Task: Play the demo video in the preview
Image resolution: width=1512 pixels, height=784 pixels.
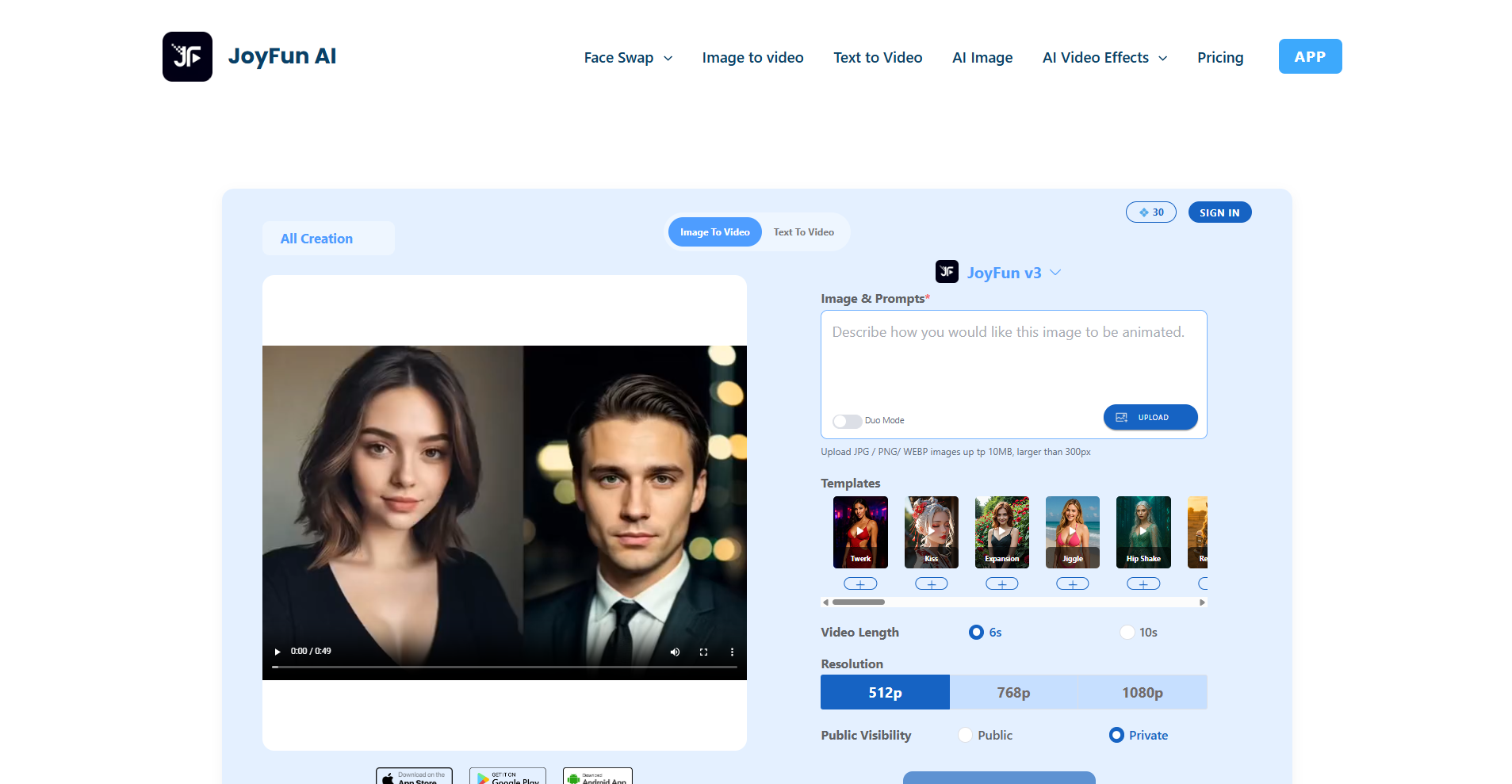Action: [277, 651]
